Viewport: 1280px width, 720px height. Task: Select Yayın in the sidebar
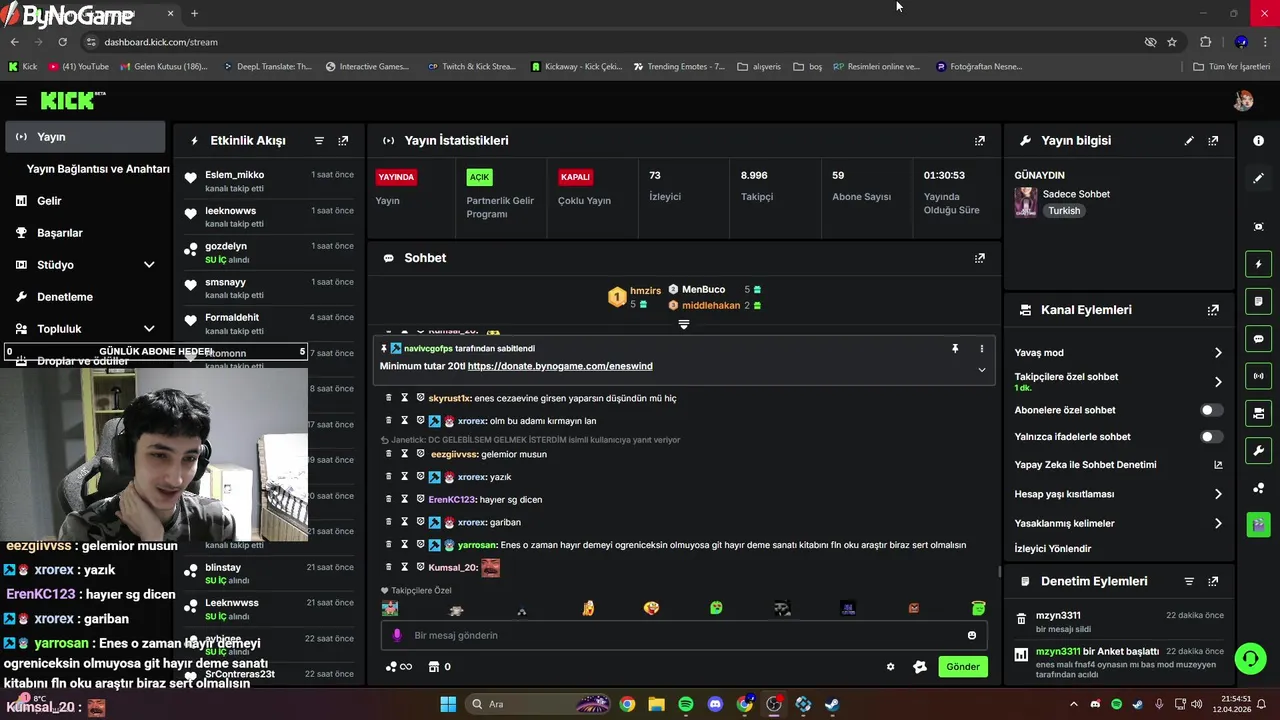point(85,137)
